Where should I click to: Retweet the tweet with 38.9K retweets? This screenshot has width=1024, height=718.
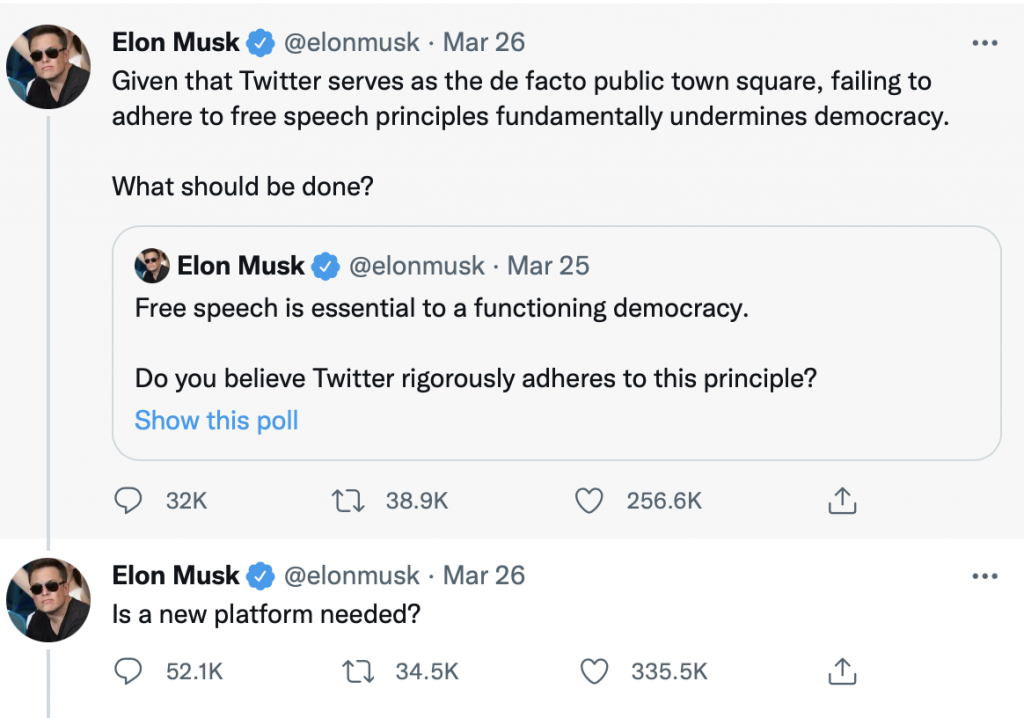pos(345,500)
